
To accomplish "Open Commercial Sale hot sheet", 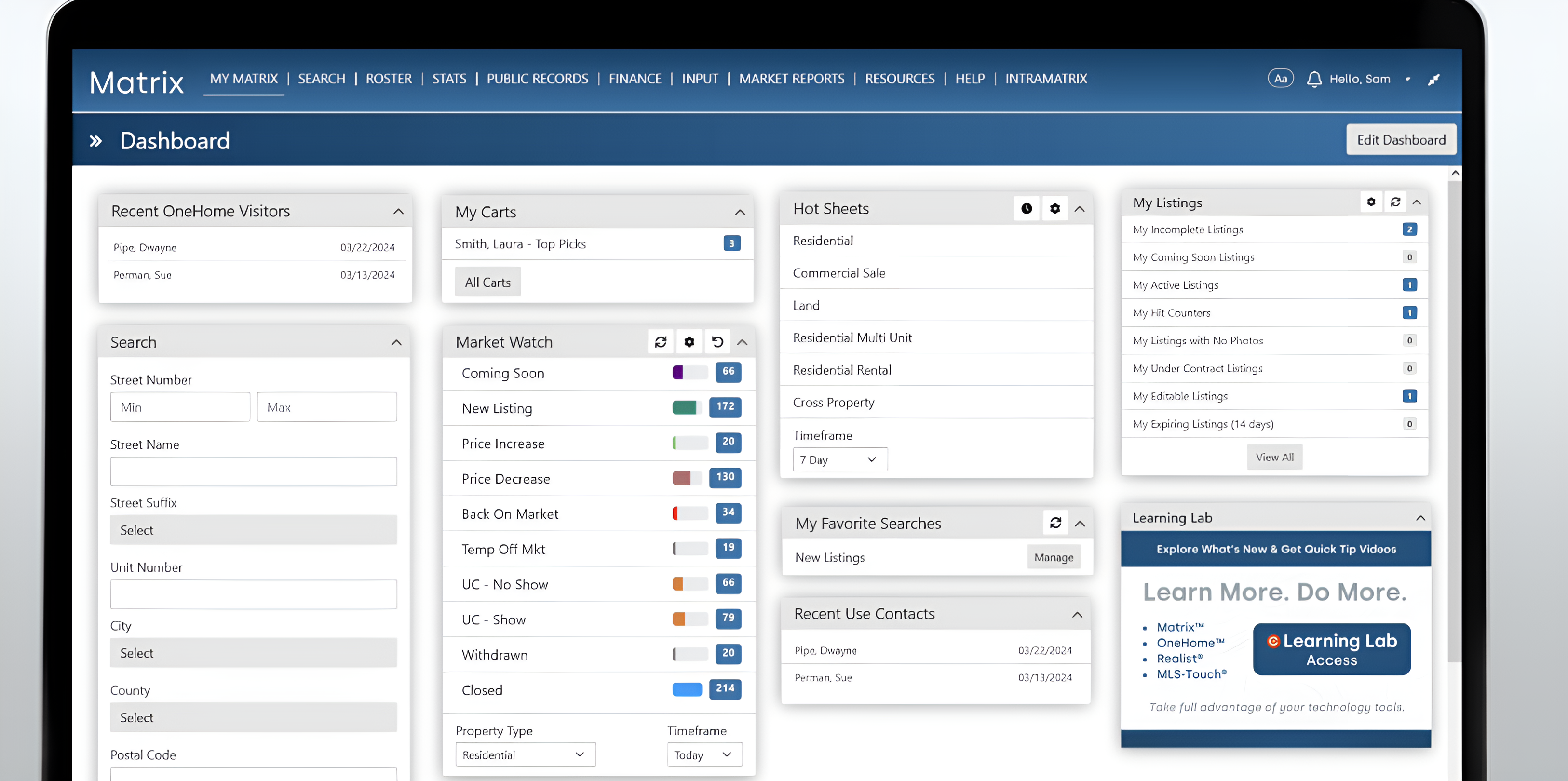I will click(936, 273).
